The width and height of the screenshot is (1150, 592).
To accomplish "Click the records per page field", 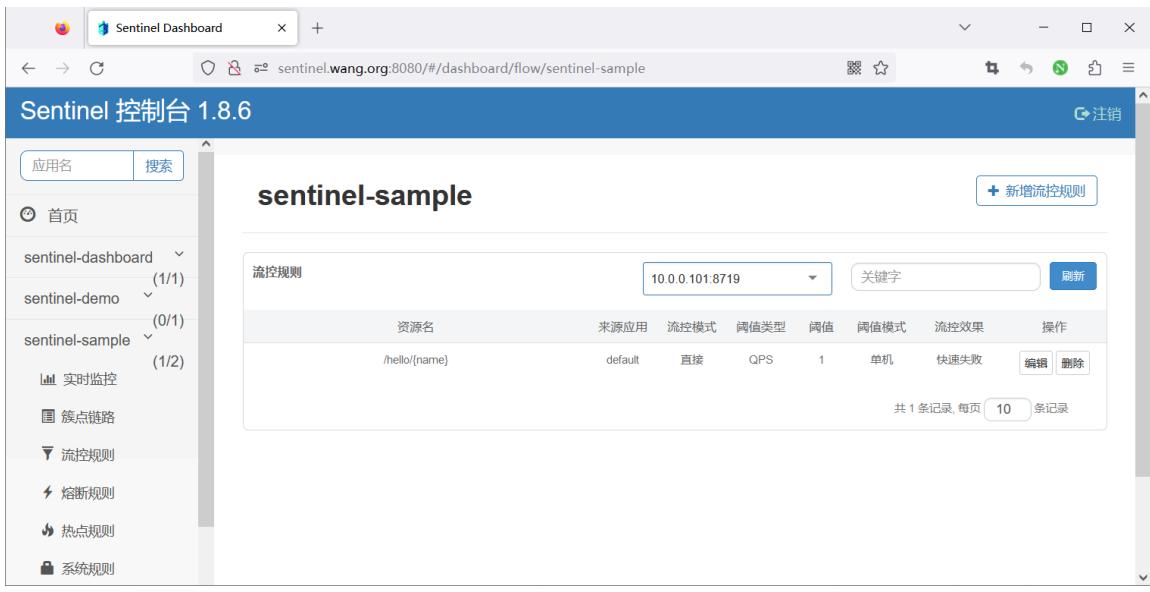I will click(1007, 409).
